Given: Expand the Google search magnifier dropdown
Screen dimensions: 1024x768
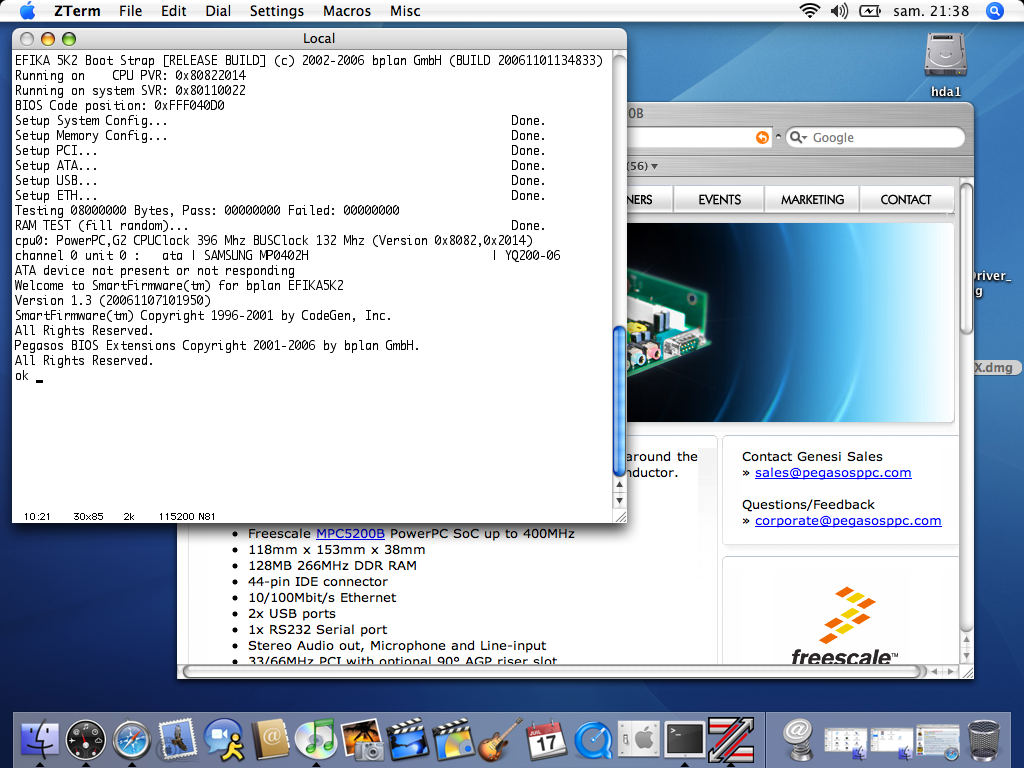Looking at the screenshot, I should (x=799, y=138).
